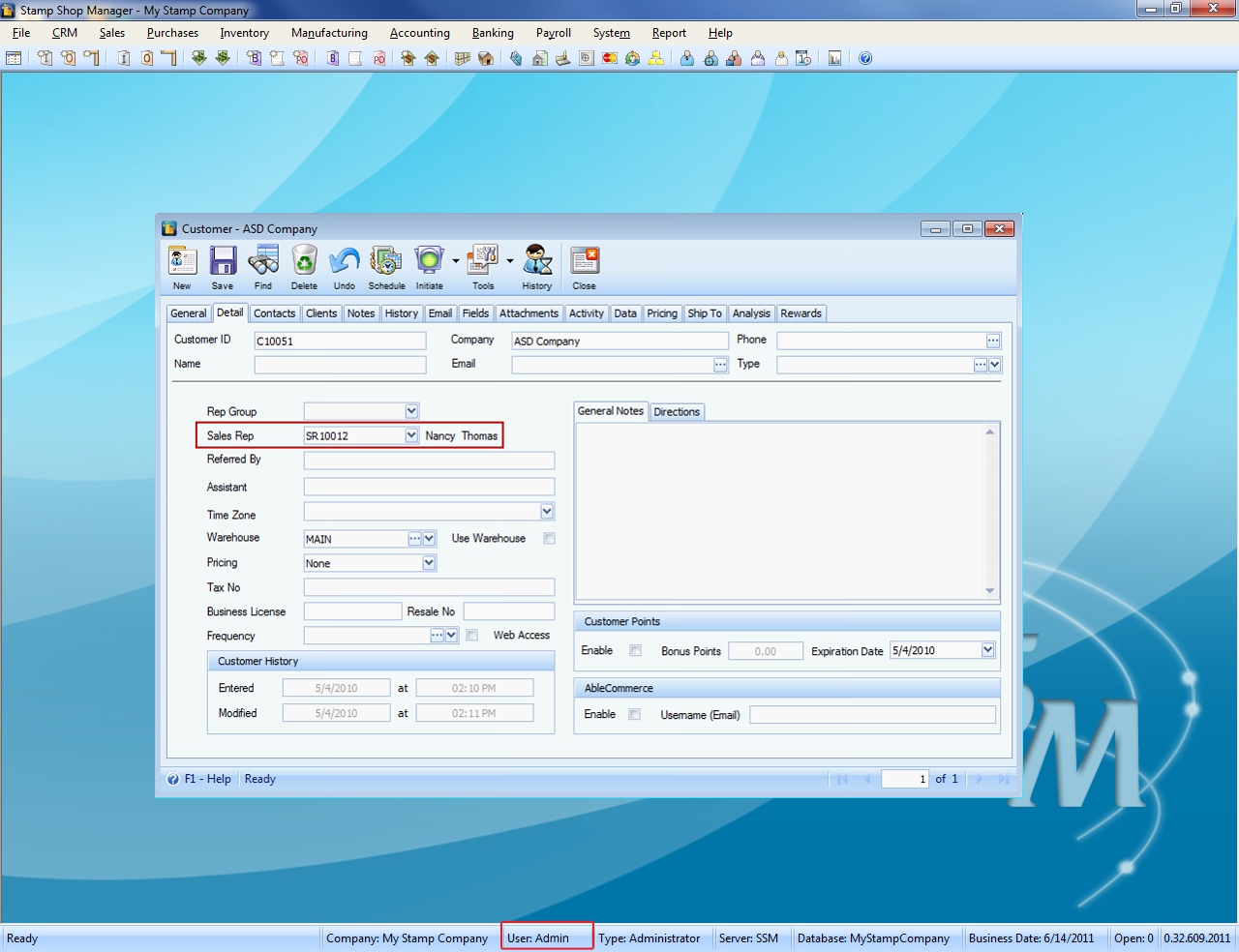Viewport: 1239px width, 952px height.
Task: Open the CRM menu
Action: point(65,33)
